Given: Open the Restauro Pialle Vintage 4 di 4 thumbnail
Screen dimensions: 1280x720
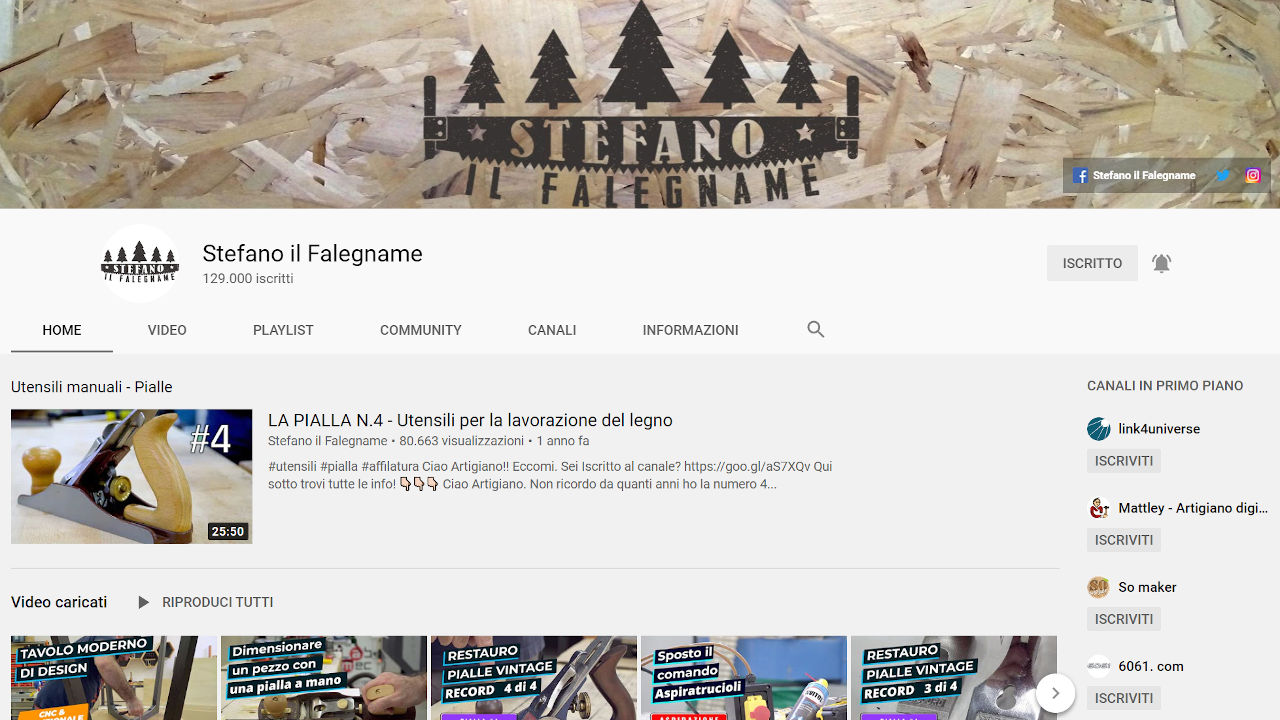Looking at the screenshot, I should (x=534, y=678).
